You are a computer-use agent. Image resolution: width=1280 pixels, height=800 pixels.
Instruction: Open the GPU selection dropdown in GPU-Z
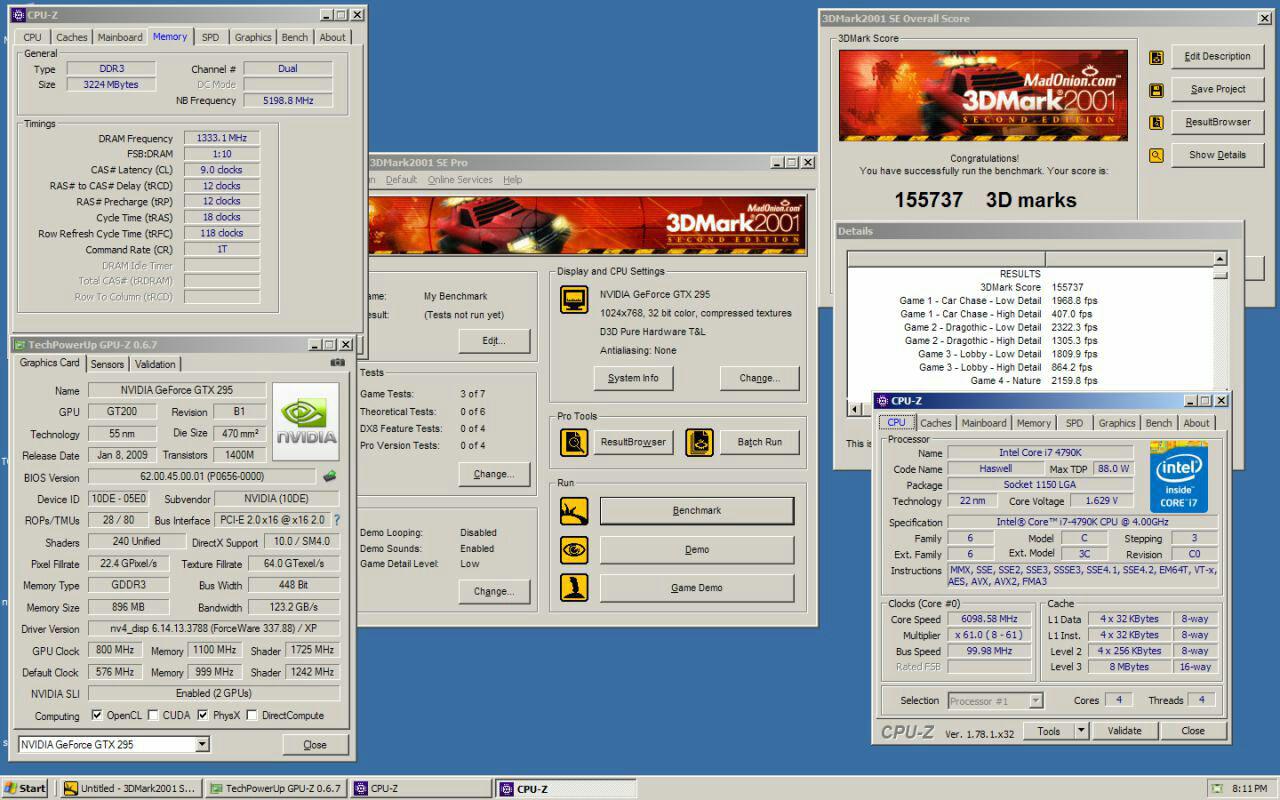(x=201, y=744)
